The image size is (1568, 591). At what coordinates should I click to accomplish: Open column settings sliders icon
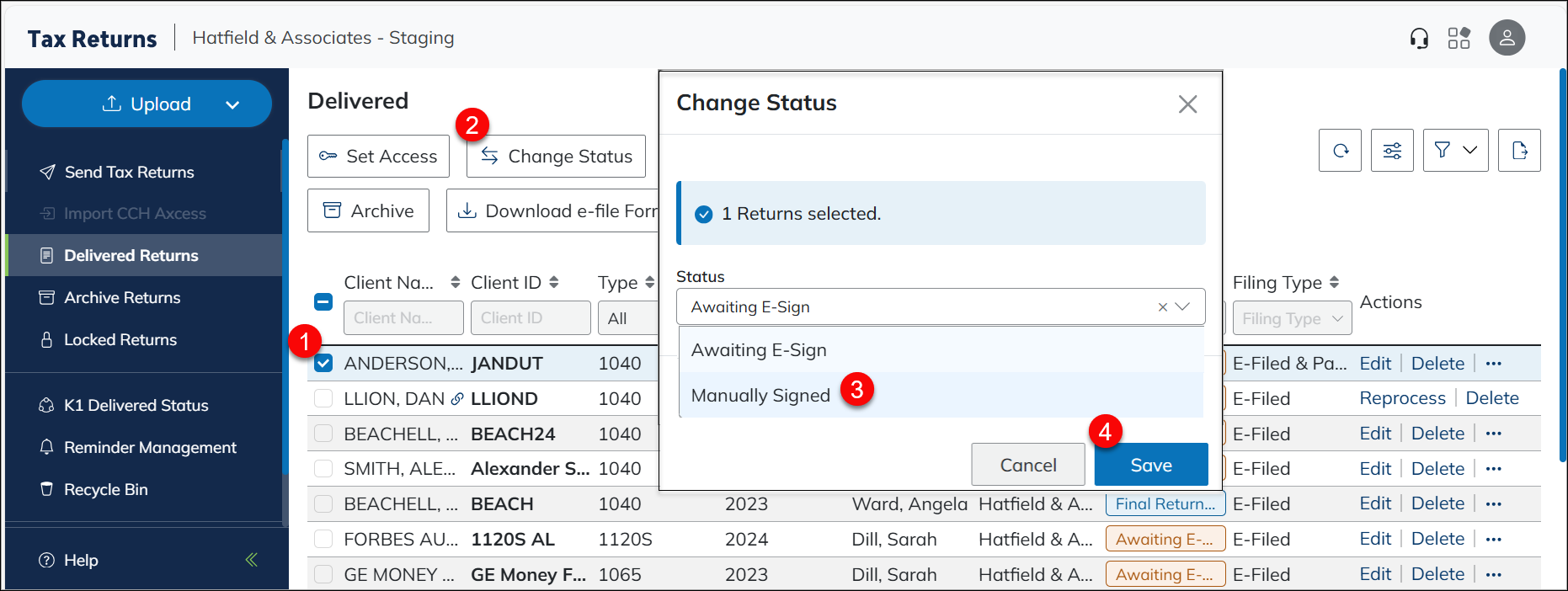(x=1392, y=151)
